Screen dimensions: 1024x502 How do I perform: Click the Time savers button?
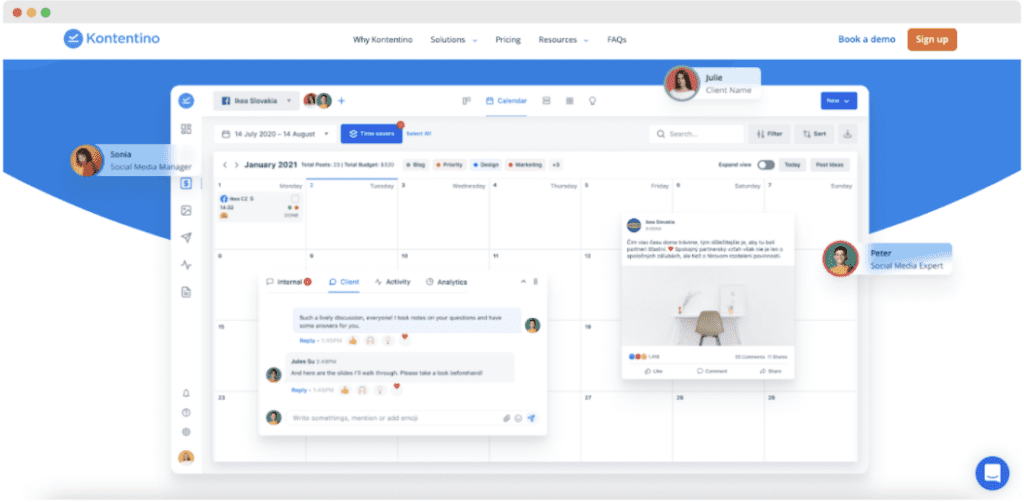click(371, 134)
